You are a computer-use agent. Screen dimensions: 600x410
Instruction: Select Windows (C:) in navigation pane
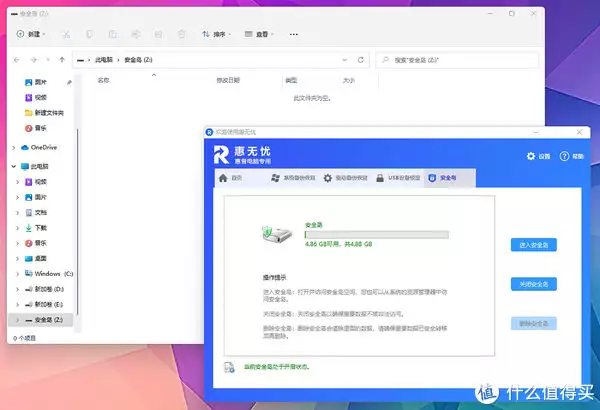49,274
